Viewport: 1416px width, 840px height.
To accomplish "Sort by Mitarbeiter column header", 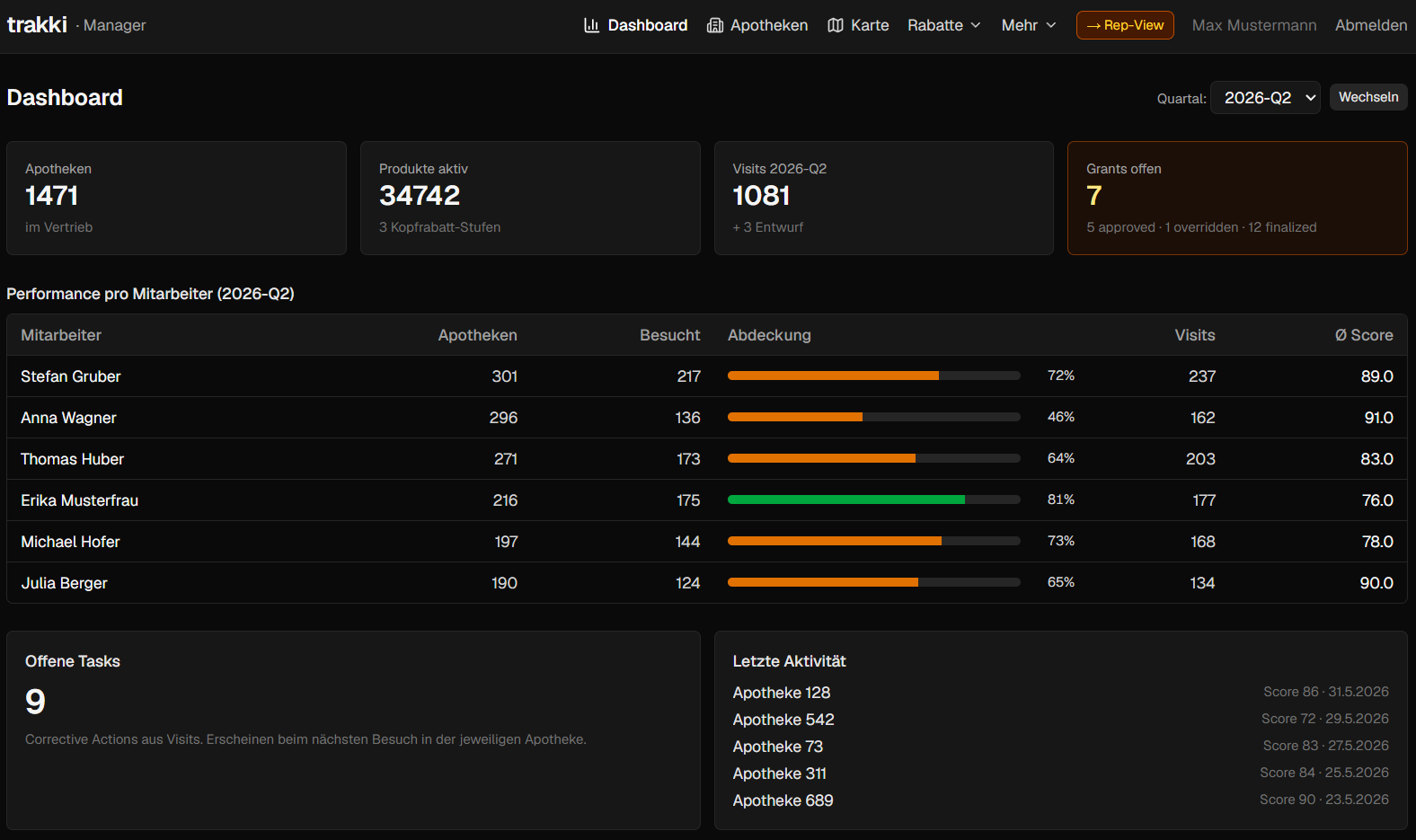I will (x=61, y=335).
